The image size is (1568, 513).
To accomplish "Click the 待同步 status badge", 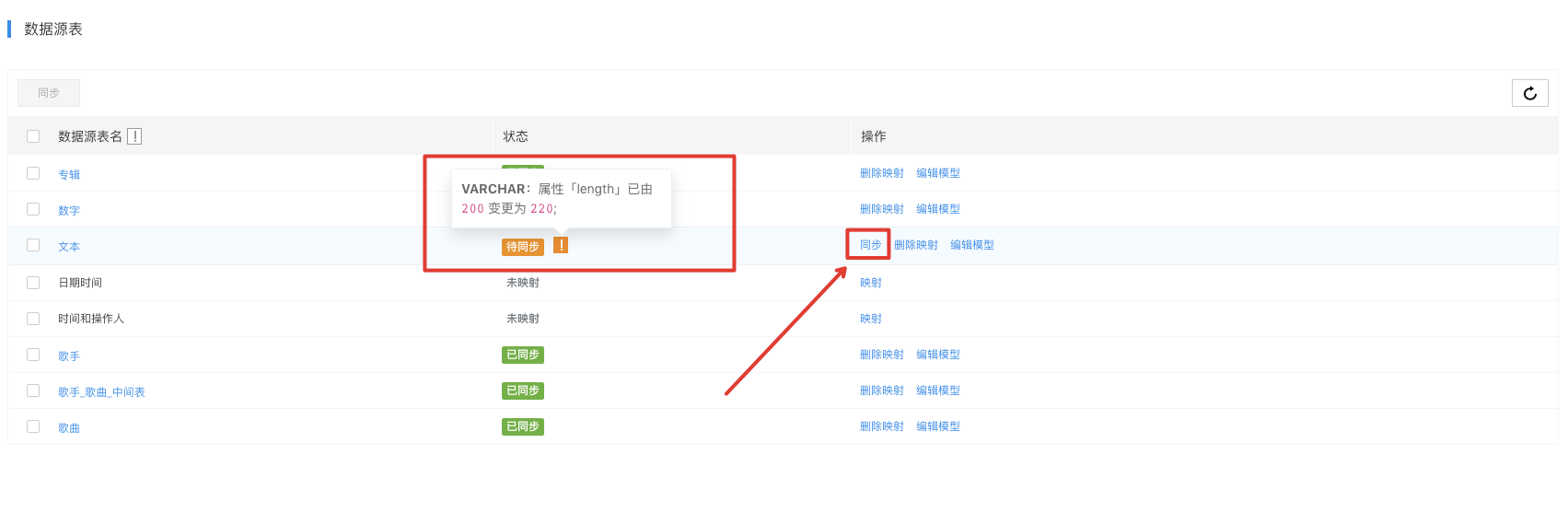I will tap(523, 247).
